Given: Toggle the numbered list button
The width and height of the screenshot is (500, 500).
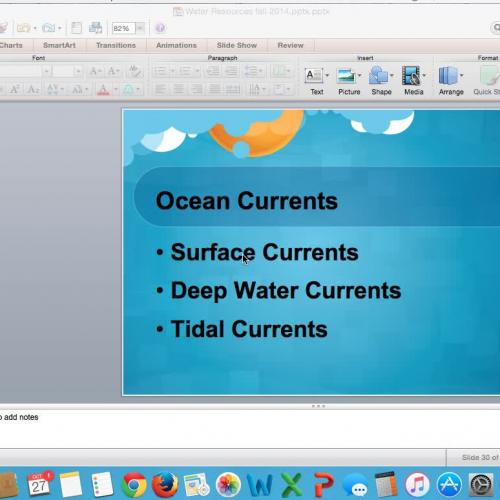Looking at the screenshot, I should coord(185,71).
